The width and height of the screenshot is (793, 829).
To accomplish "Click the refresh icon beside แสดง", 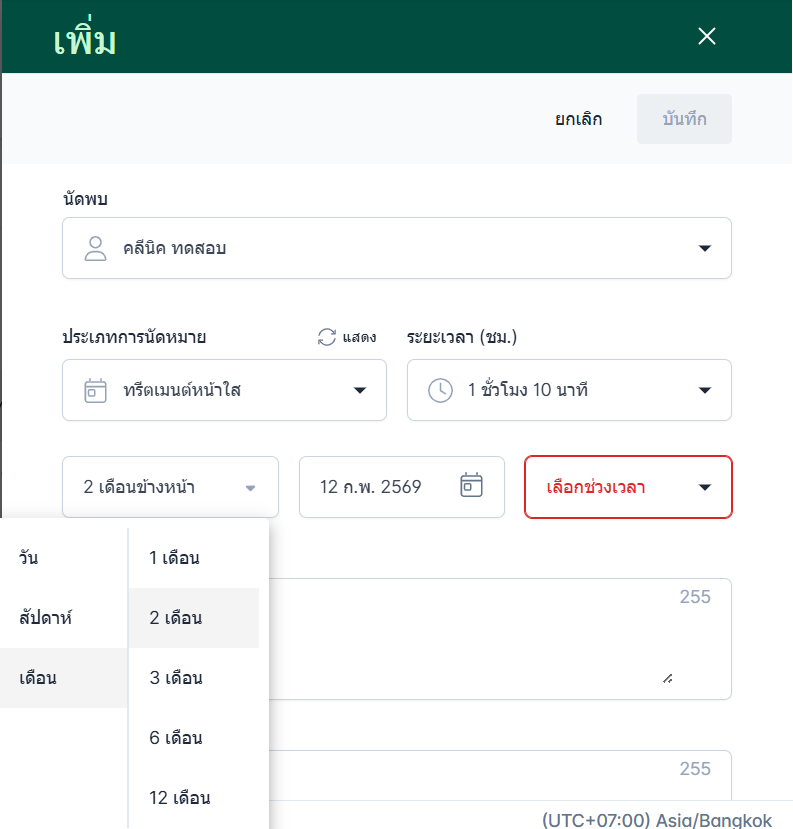I will pyautogui.click(x=327, y=337).
